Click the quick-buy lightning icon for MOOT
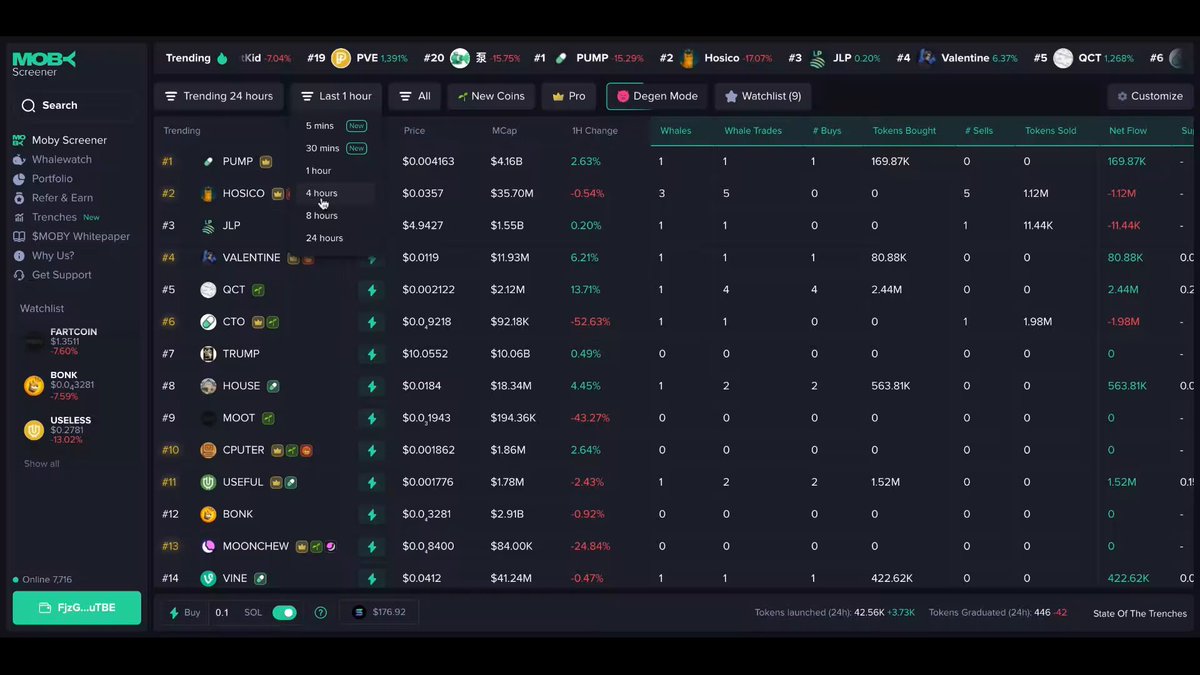 [x=372, y=418]
